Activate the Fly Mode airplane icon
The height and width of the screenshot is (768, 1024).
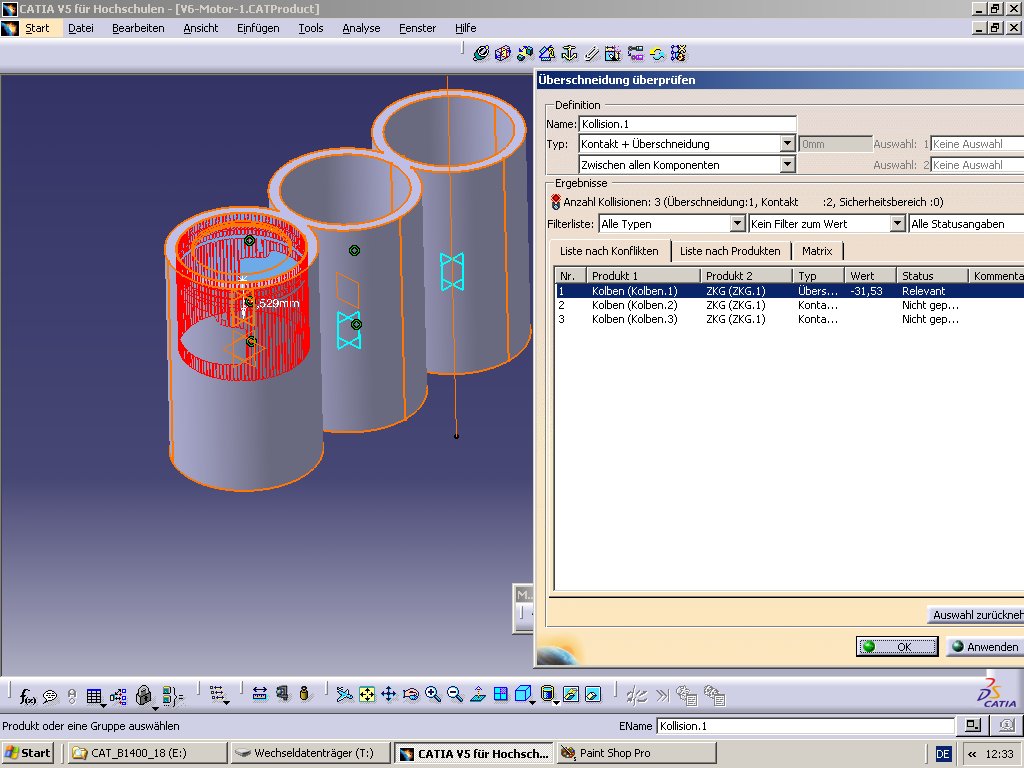[344, 694]
